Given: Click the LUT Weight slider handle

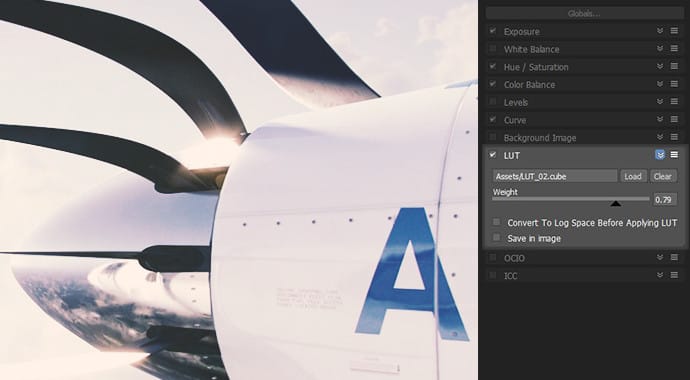Looking at the screenshot, I should [x=616, y=203].
